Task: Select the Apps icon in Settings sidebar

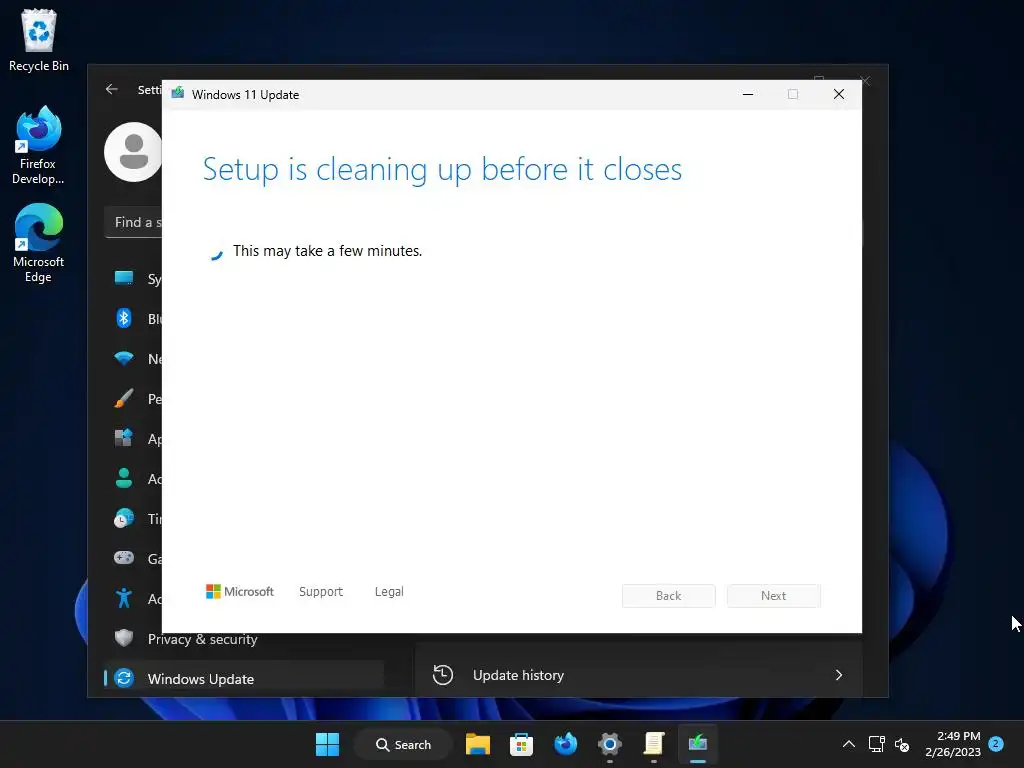Action: 123,438
